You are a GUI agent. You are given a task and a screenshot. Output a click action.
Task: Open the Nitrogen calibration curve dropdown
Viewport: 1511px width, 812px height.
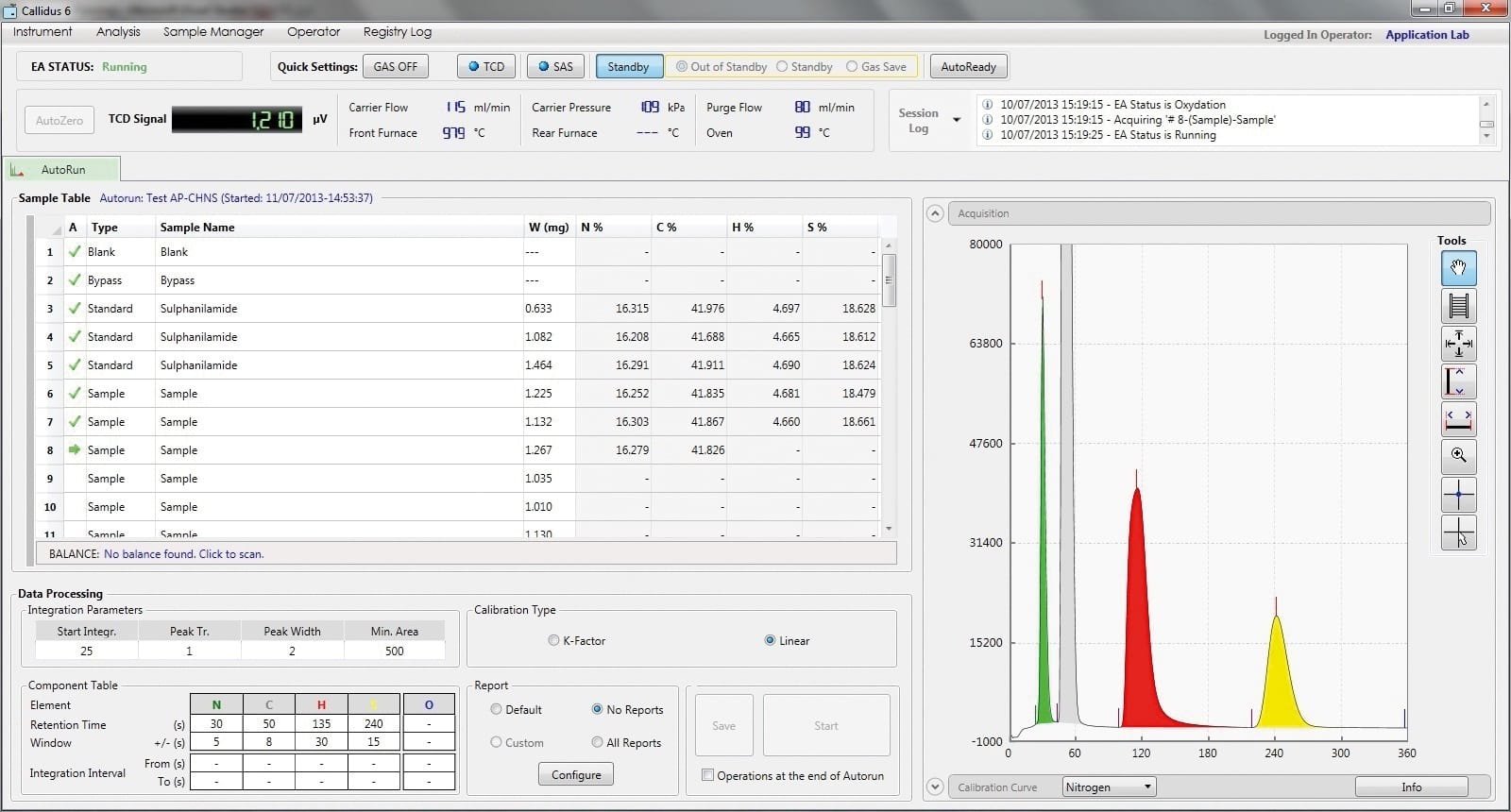[x=1109, y=787]
